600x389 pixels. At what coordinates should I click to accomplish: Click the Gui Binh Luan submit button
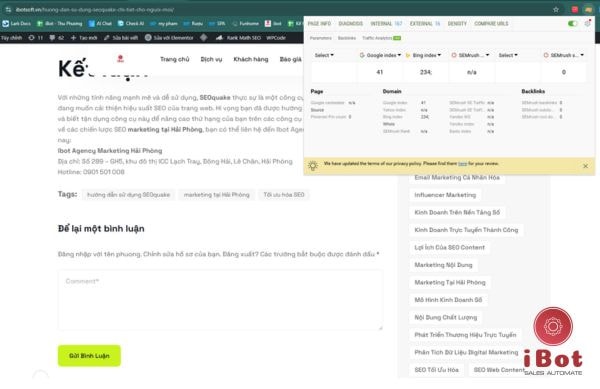coord(89,356)
